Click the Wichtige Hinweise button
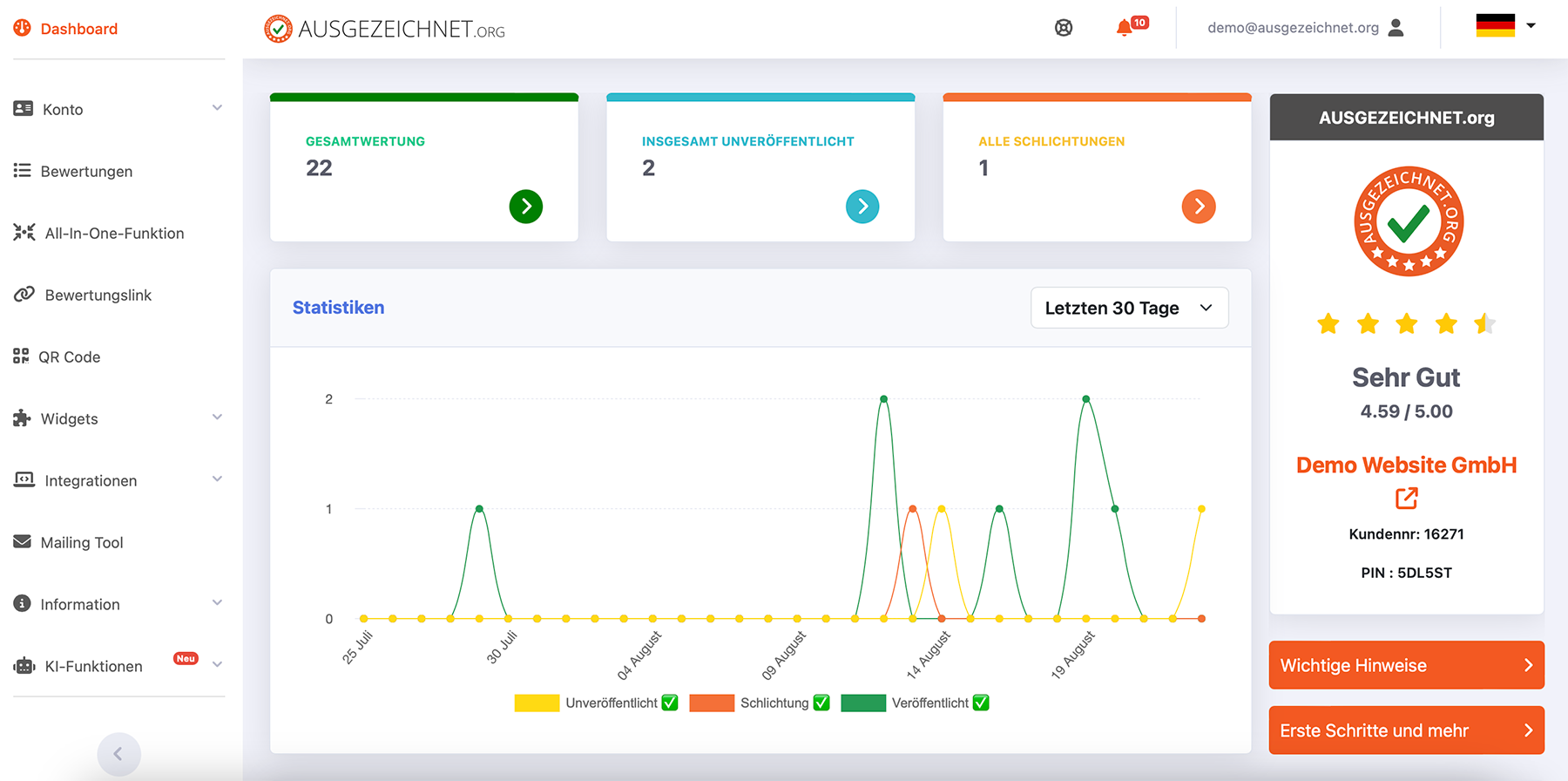 point(1406,665)
